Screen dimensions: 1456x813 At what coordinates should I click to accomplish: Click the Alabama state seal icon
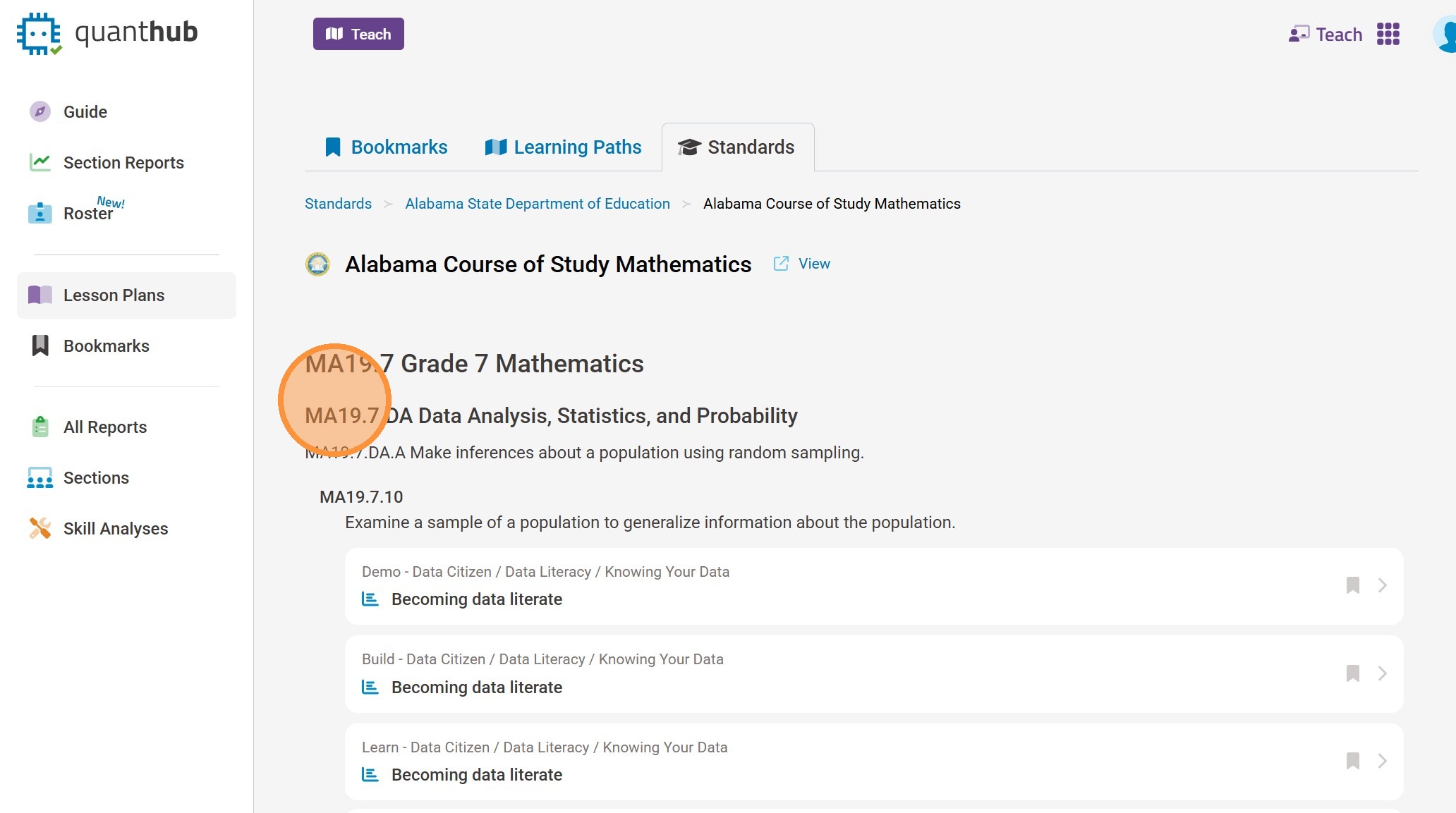click(317, 264)
